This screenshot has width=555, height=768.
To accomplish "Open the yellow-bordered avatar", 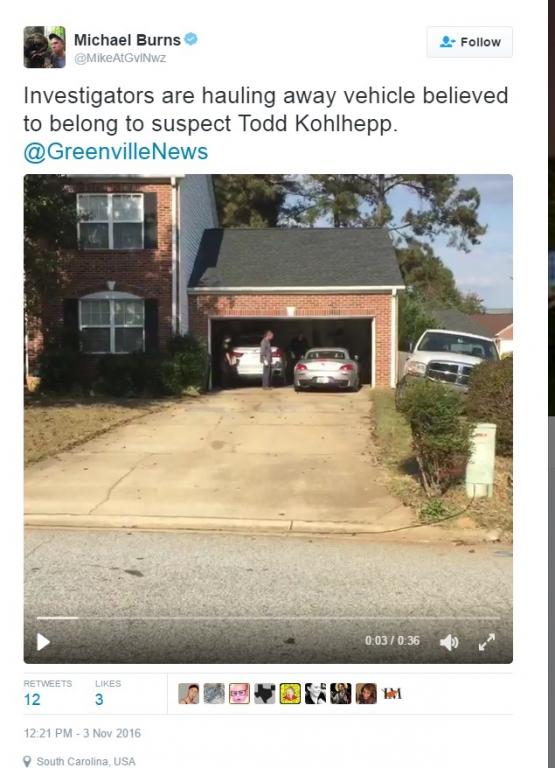I will (290, 694).
